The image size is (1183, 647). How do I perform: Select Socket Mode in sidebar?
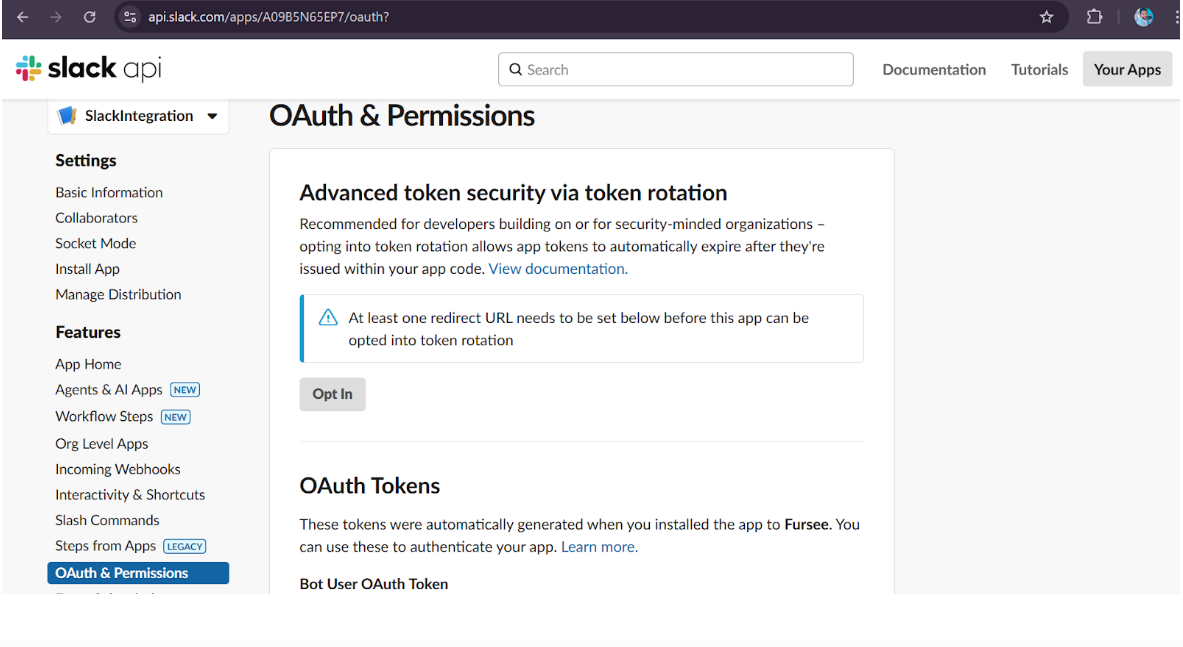[96, 244]
